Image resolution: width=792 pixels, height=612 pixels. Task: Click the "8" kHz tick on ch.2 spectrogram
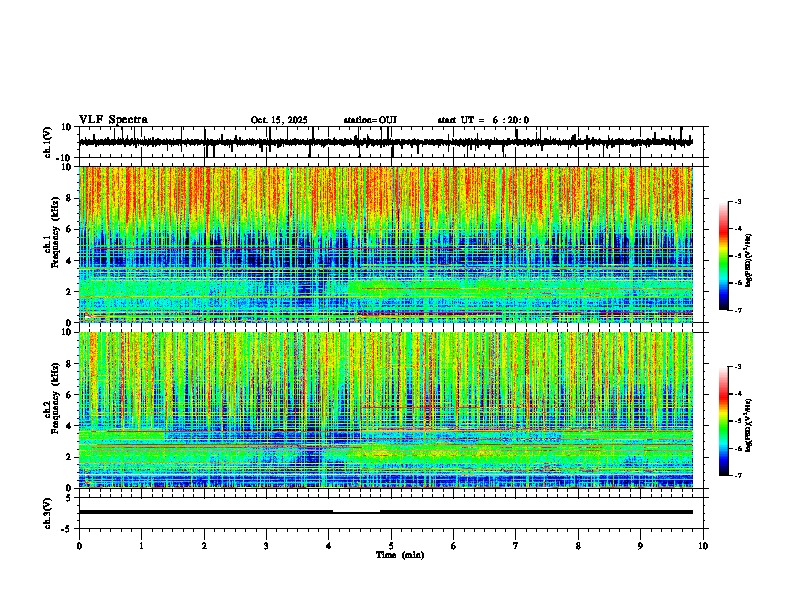click(71, 364)
